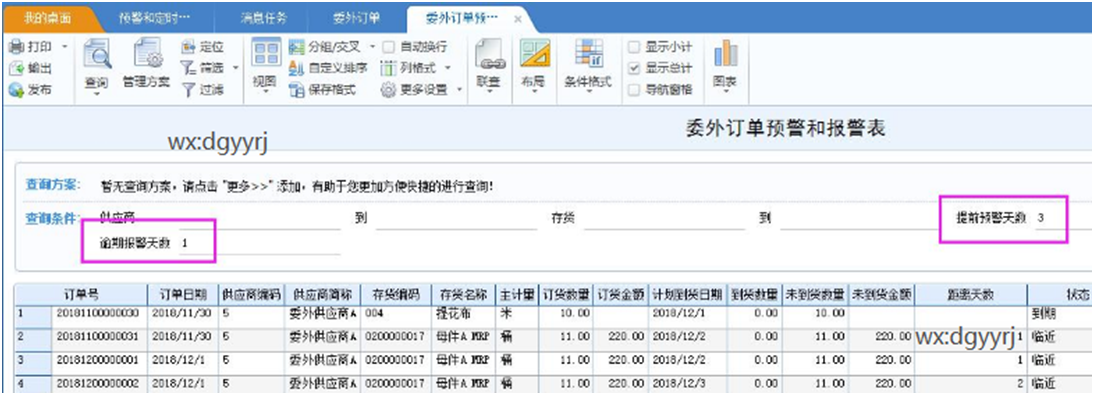Click the 图表 chart icon
Image resolution: width=1094 pixels, height=395 pixels.
coord(726,54)
